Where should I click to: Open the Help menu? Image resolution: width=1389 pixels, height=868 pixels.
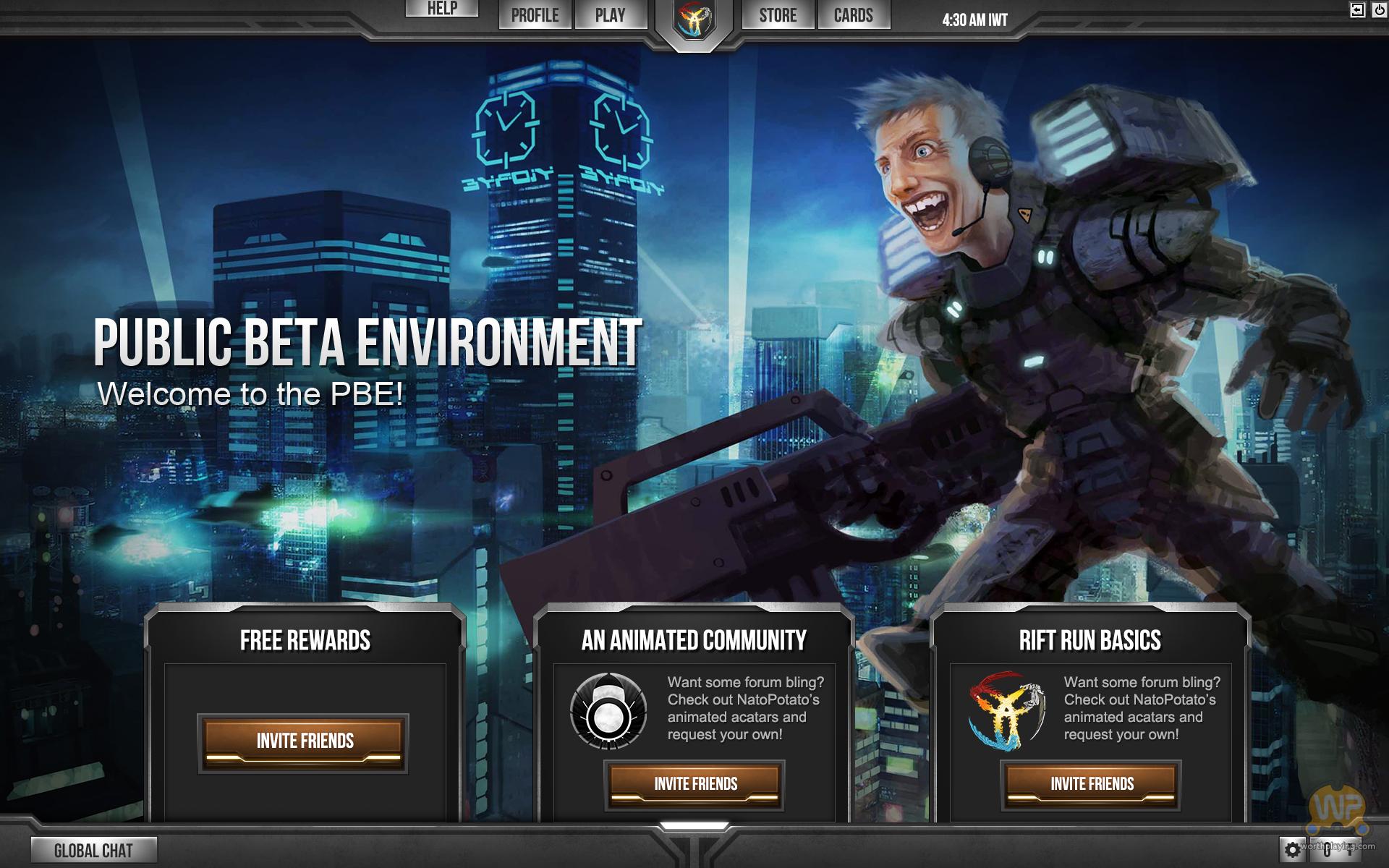441,8
